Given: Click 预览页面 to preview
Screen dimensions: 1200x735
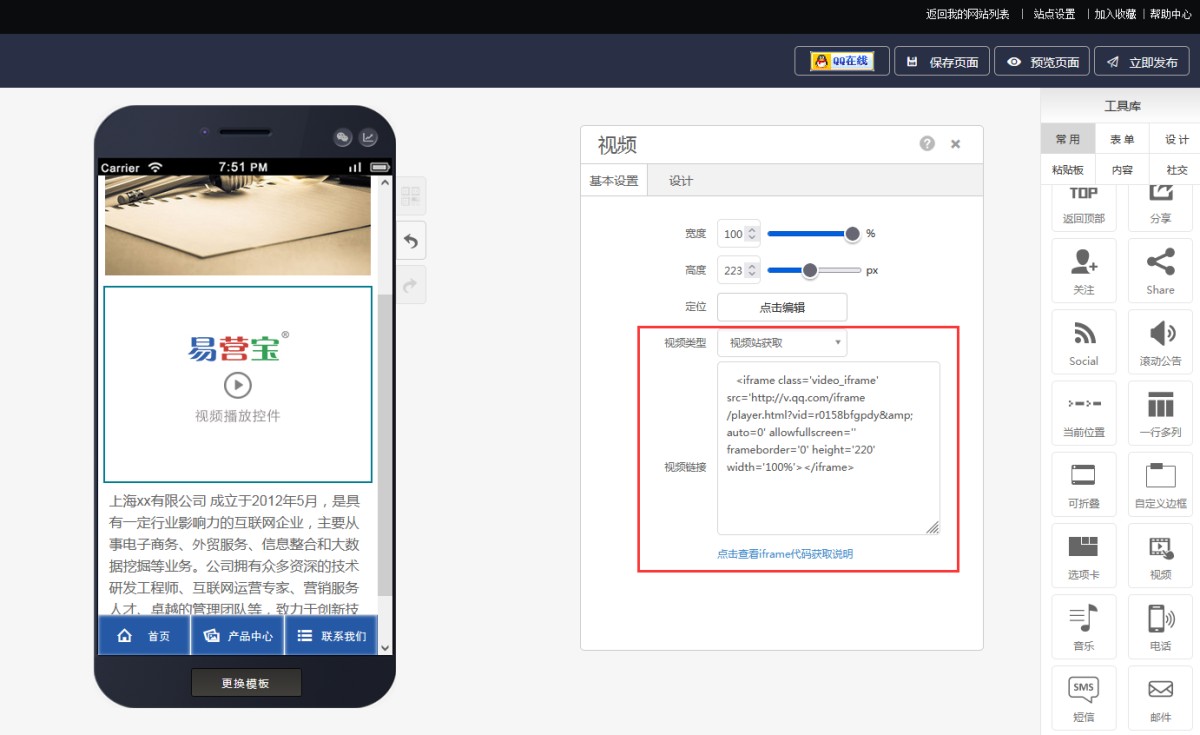Looking at the screenshot, I should click(1042, 61).
